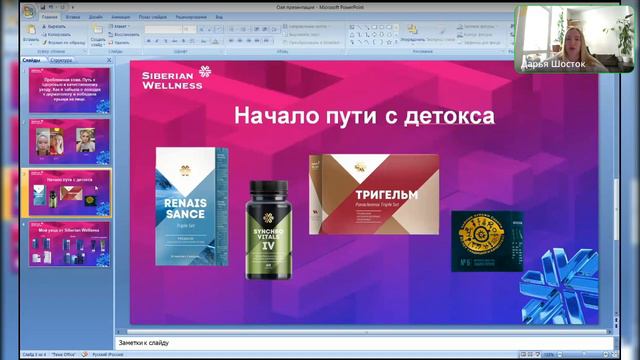This screenshot has height=360, width=640.
Task: Expand the shapes gallery More arrow
Action: tap(396, 42)
